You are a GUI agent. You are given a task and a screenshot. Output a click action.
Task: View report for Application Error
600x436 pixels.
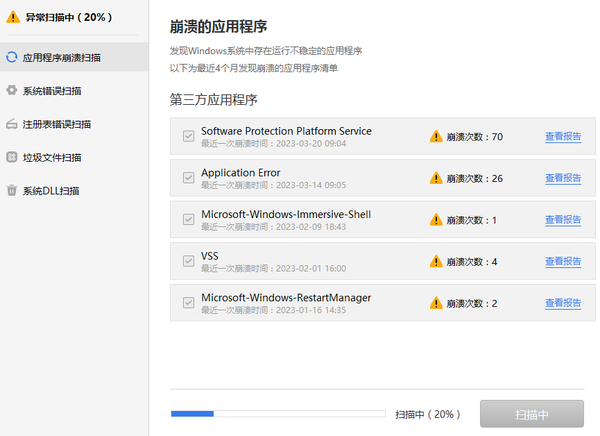(x=563, y=178)
